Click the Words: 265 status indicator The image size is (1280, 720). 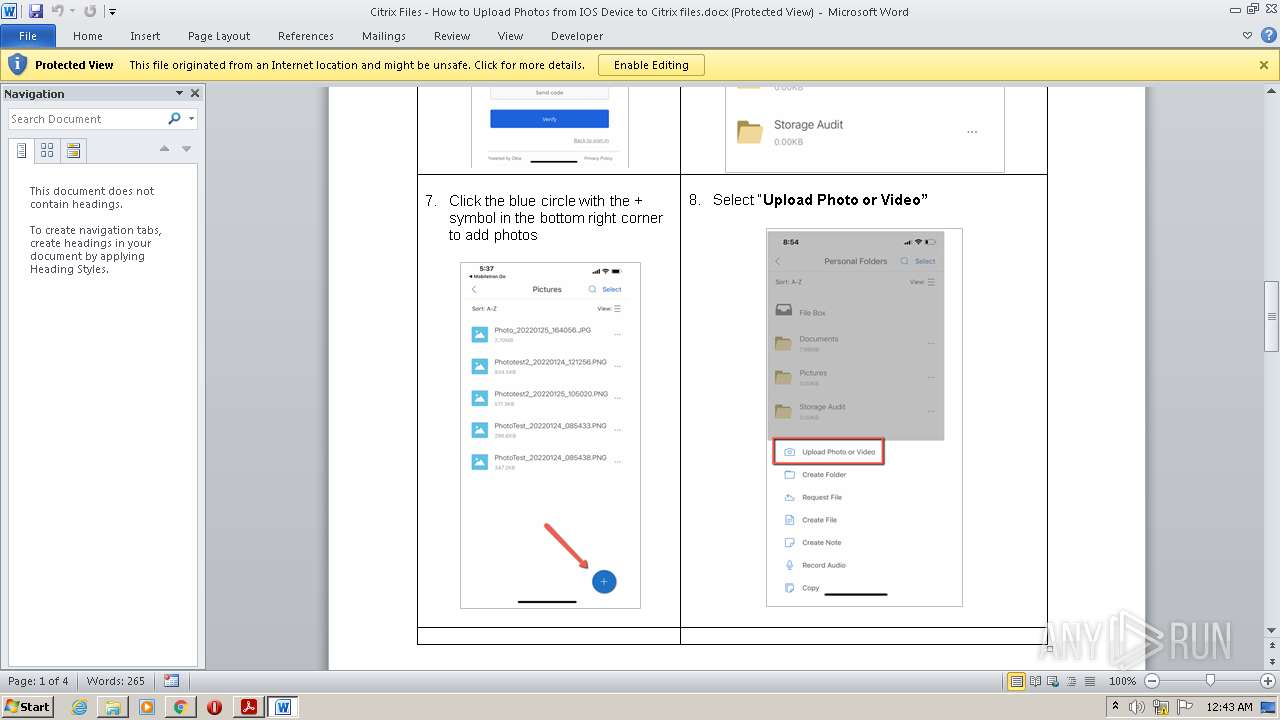click(116, 681)
